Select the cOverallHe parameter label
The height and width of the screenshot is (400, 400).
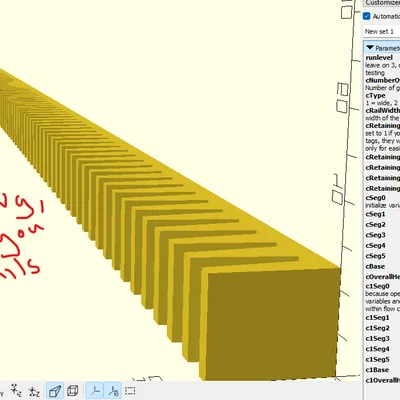click(382, 277)
